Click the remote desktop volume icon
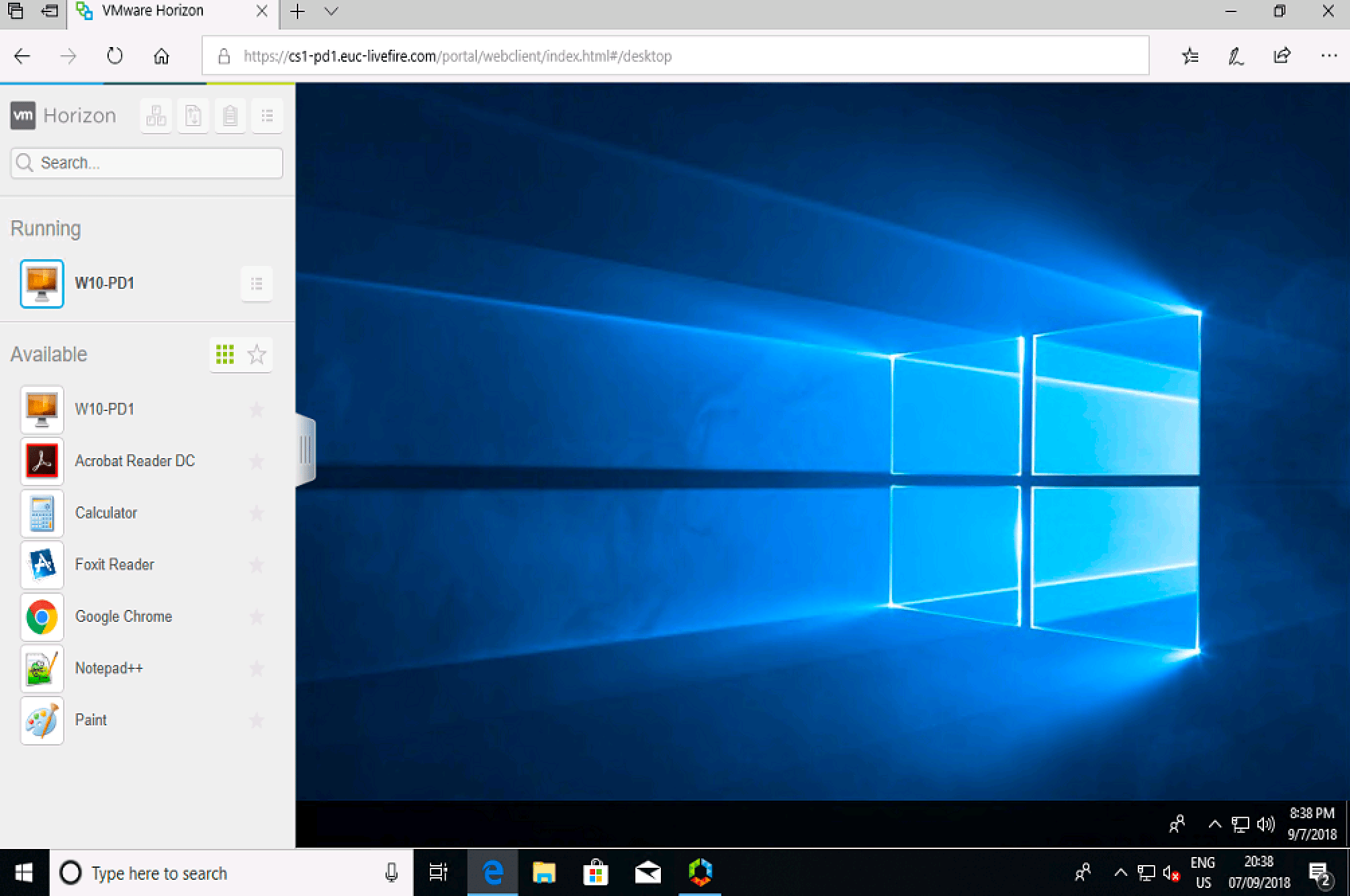The height and width of the screenshot is (896, 1350). tap(1265, 824)
